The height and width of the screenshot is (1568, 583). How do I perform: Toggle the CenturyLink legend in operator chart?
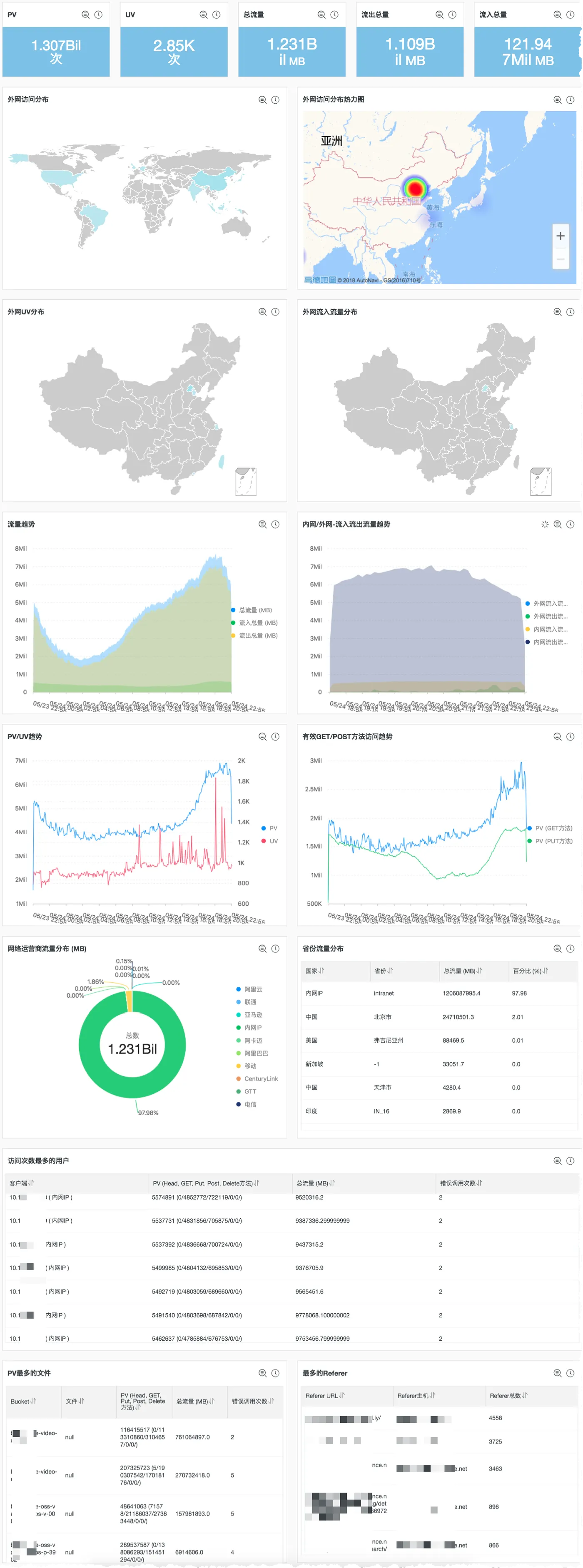tap(257, 1078)
